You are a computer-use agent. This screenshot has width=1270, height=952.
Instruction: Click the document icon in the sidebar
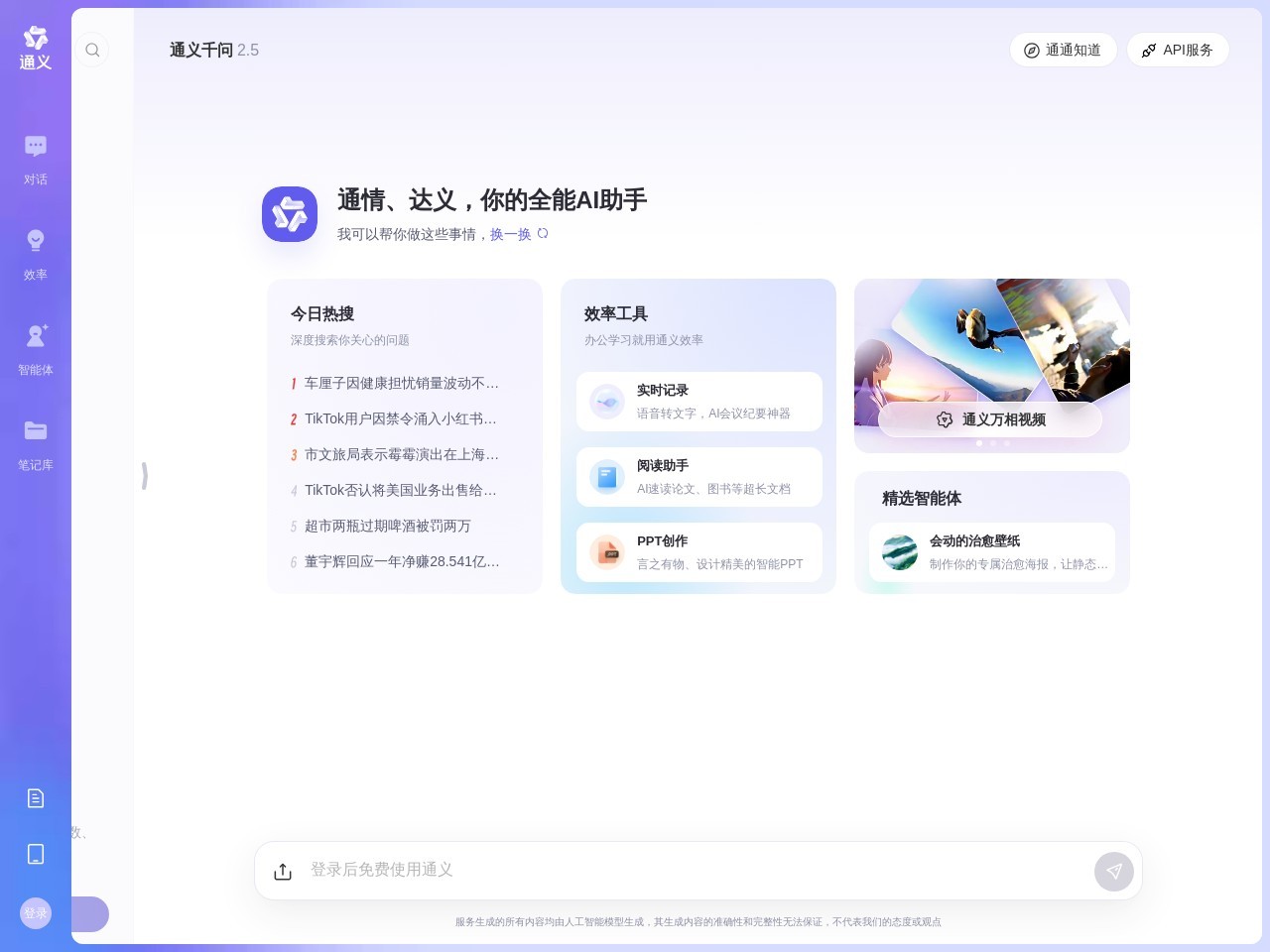pos(36,798)
